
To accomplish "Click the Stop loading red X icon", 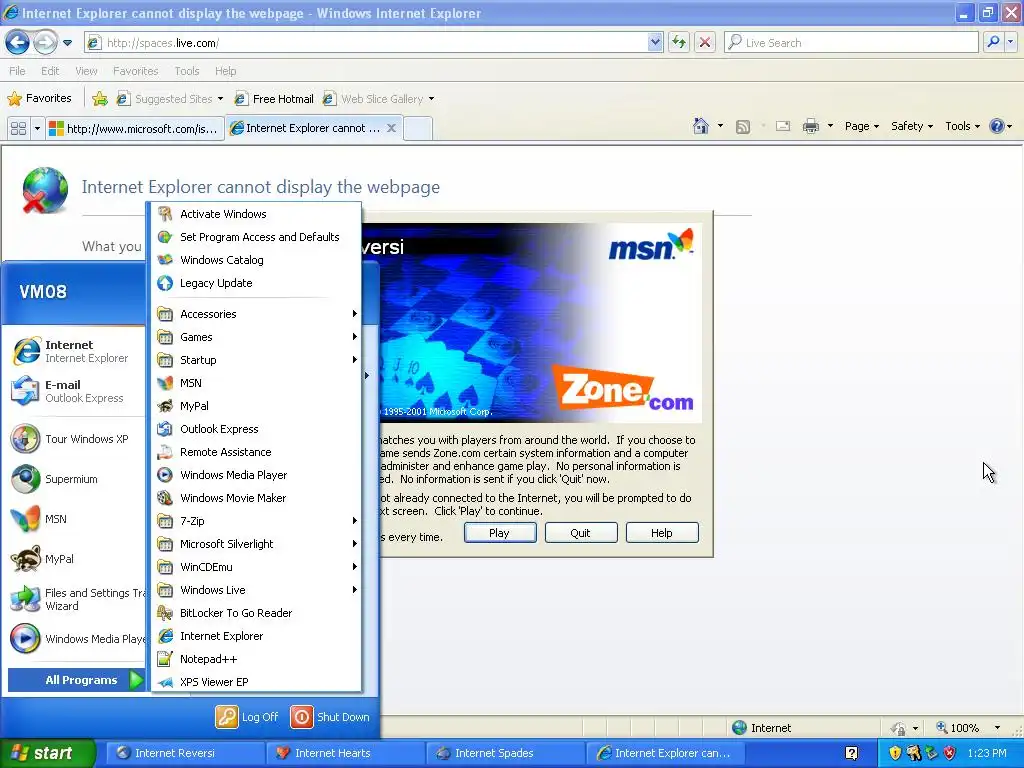I will click(x=705, y=42).
